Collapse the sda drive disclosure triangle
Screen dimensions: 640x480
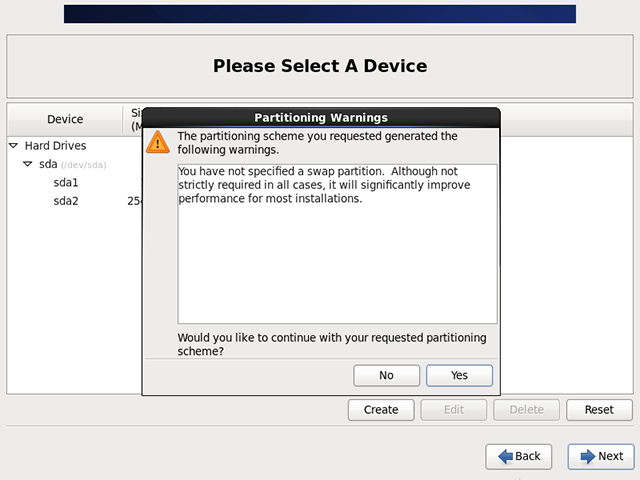pyautogui.click(x=28, y=164)
